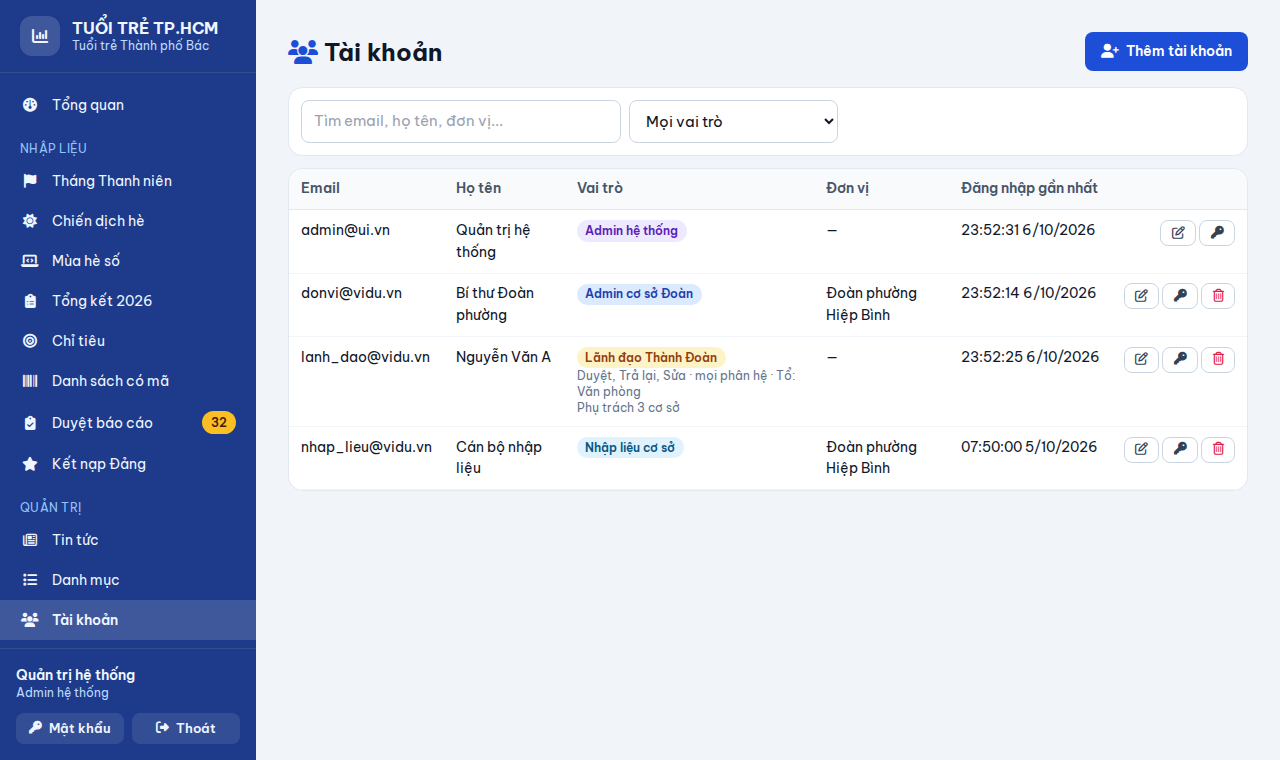Open Tổng quan in the sidebar
Screen dimensions: 1280x760
click(128, 105)
